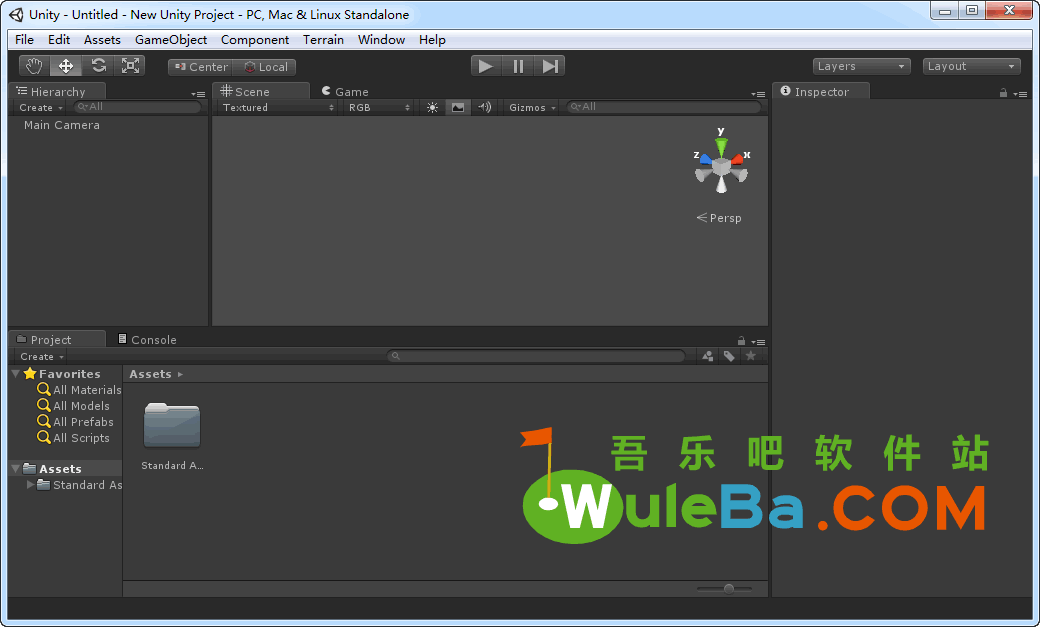Toggle scene lighting sun icon
Screen dimensions: 1040x627
(432, 107)
